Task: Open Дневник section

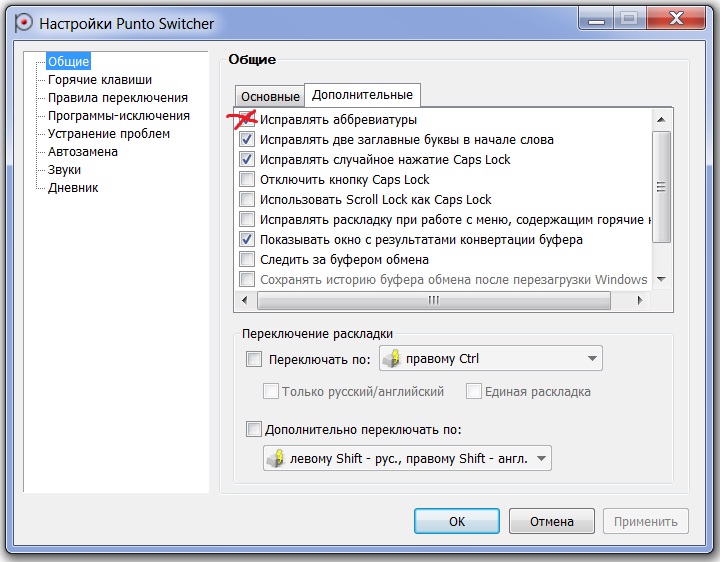Action: pos(73,187)
